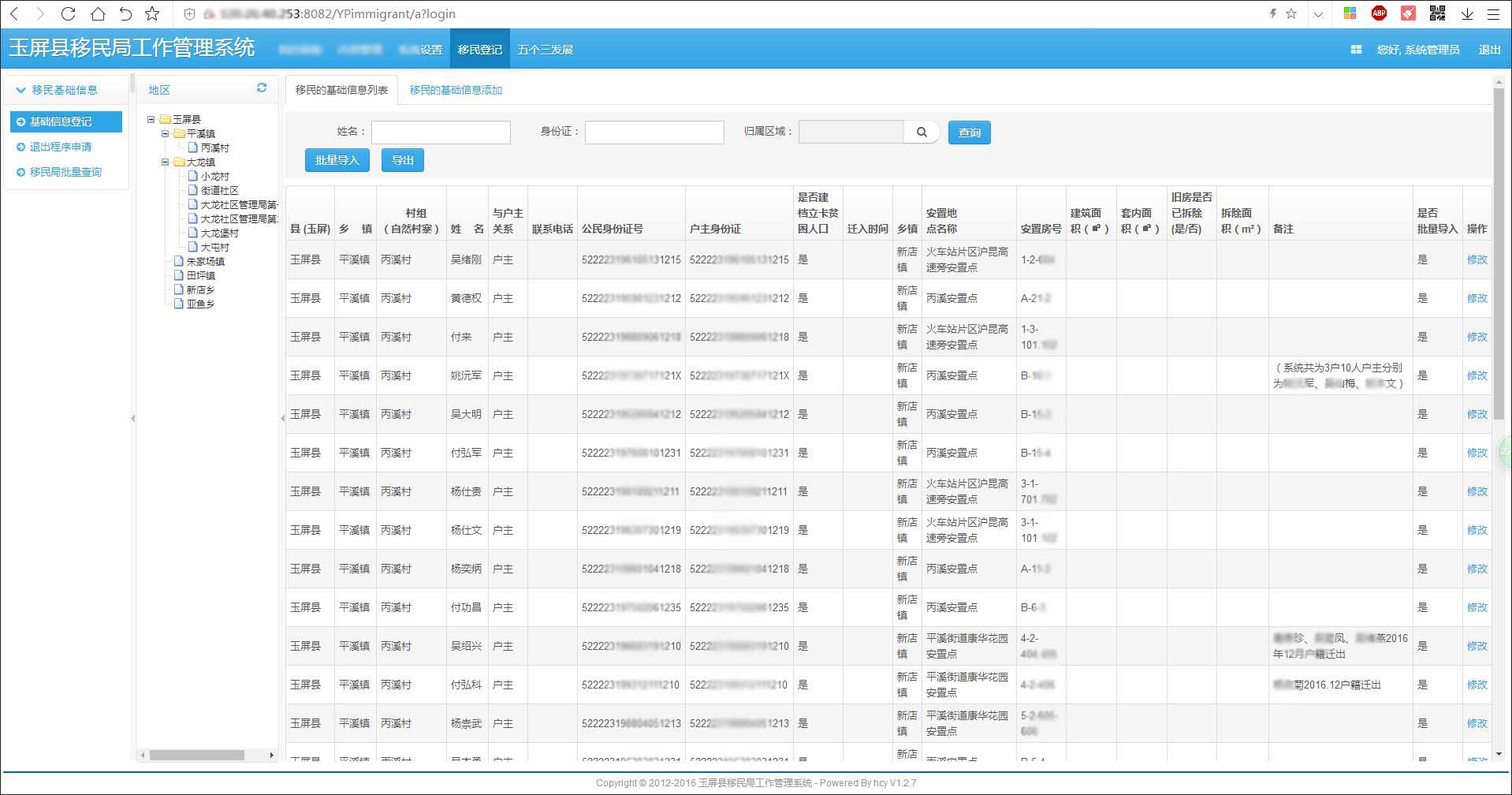Click the 查询 button

pyautogui.click(x=969, y=132)
